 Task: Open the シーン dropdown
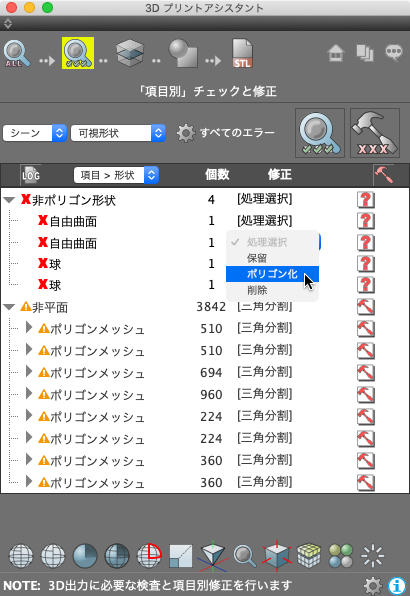[x=35, y=133]
